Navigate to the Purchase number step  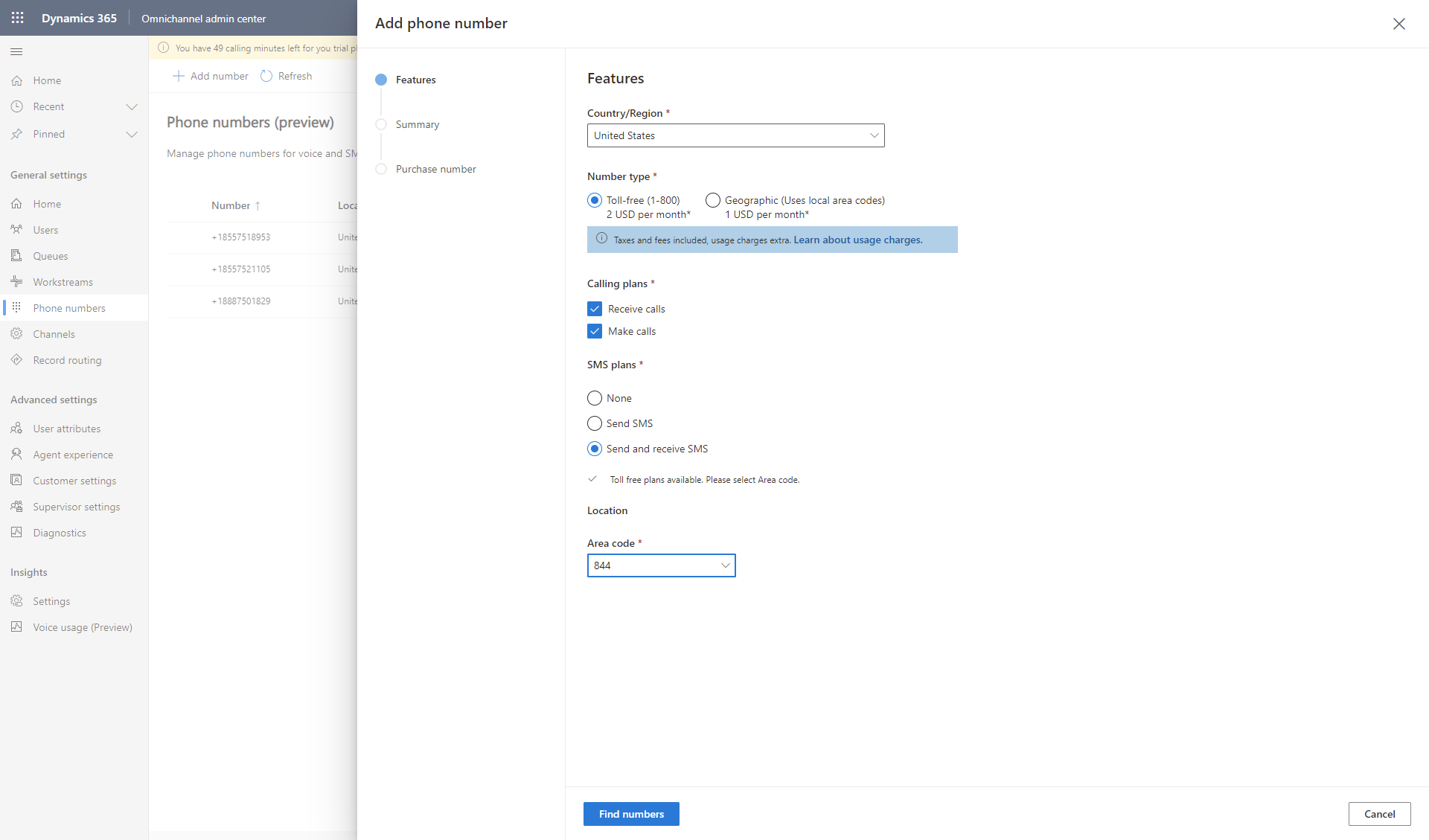pyautogui.click(x=436, y=168)
